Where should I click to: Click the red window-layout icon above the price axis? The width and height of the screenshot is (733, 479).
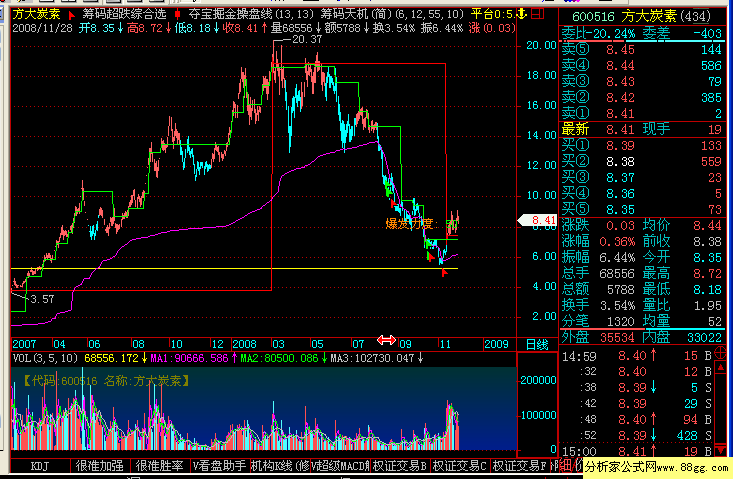(537, 14)
